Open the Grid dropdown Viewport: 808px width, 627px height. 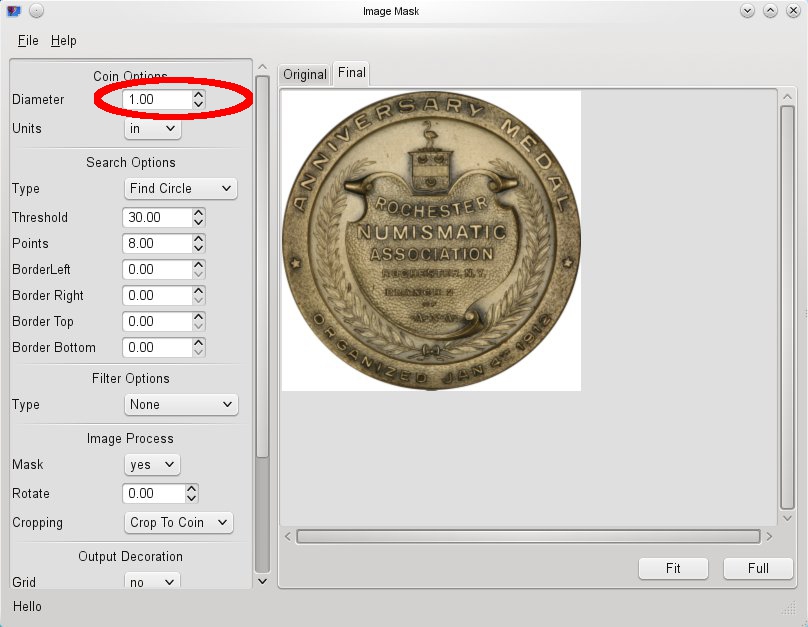pyautogui.click(x=152, y=582)
